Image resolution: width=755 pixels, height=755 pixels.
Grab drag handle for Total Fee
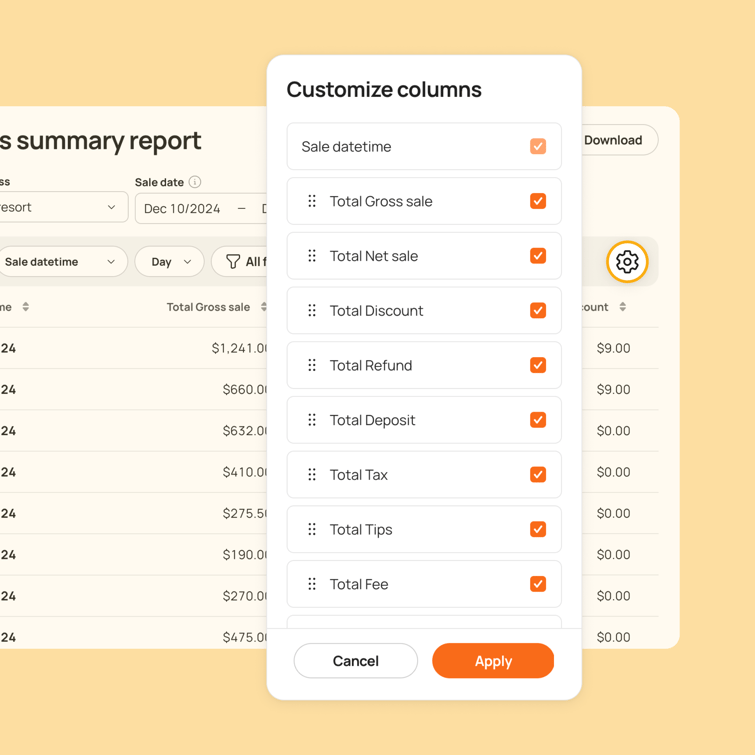click(x=312, y=584)
